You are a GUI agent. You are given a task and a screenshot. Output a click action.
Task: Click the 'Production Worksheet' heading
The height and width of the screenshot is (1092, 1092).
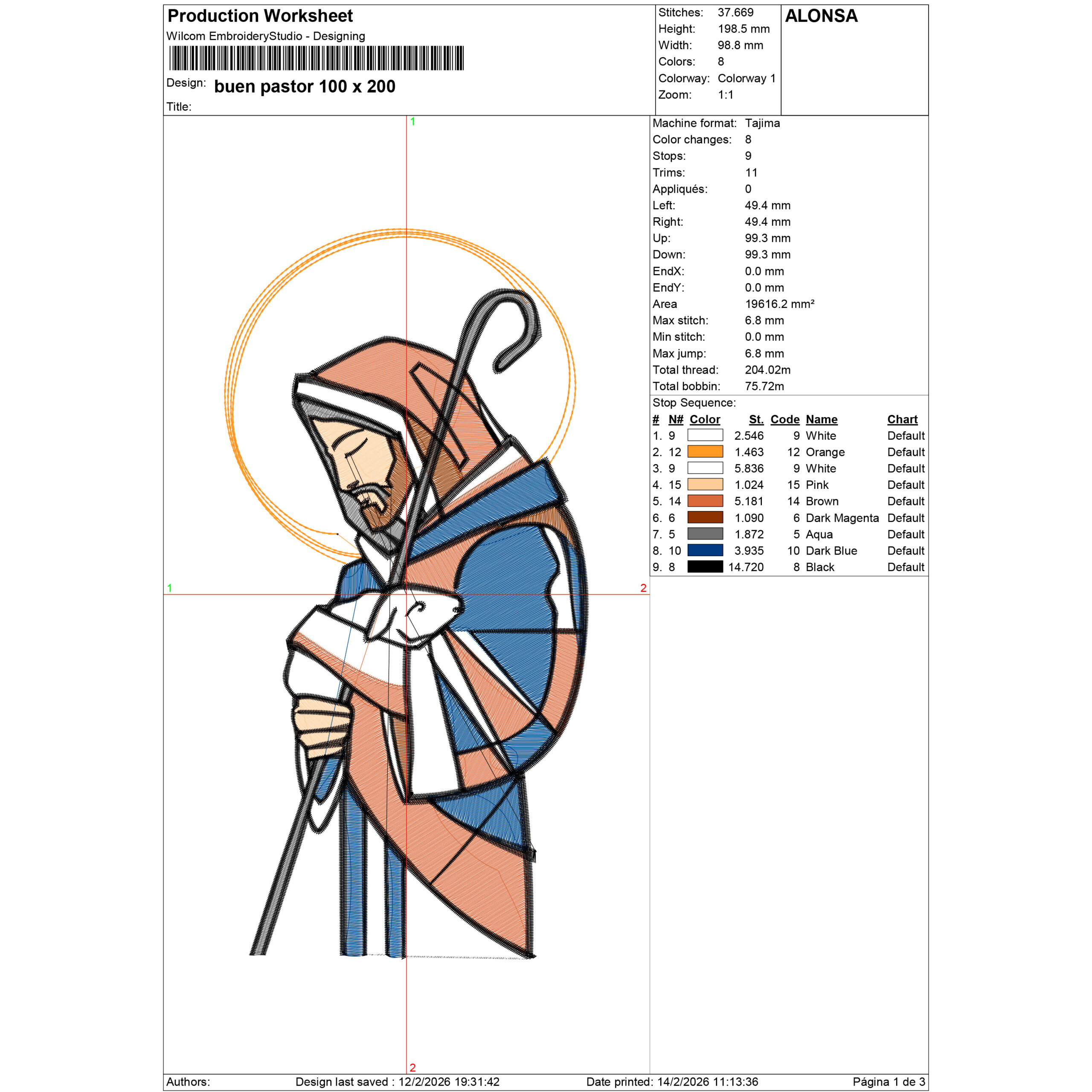click(x=260, y=16)
